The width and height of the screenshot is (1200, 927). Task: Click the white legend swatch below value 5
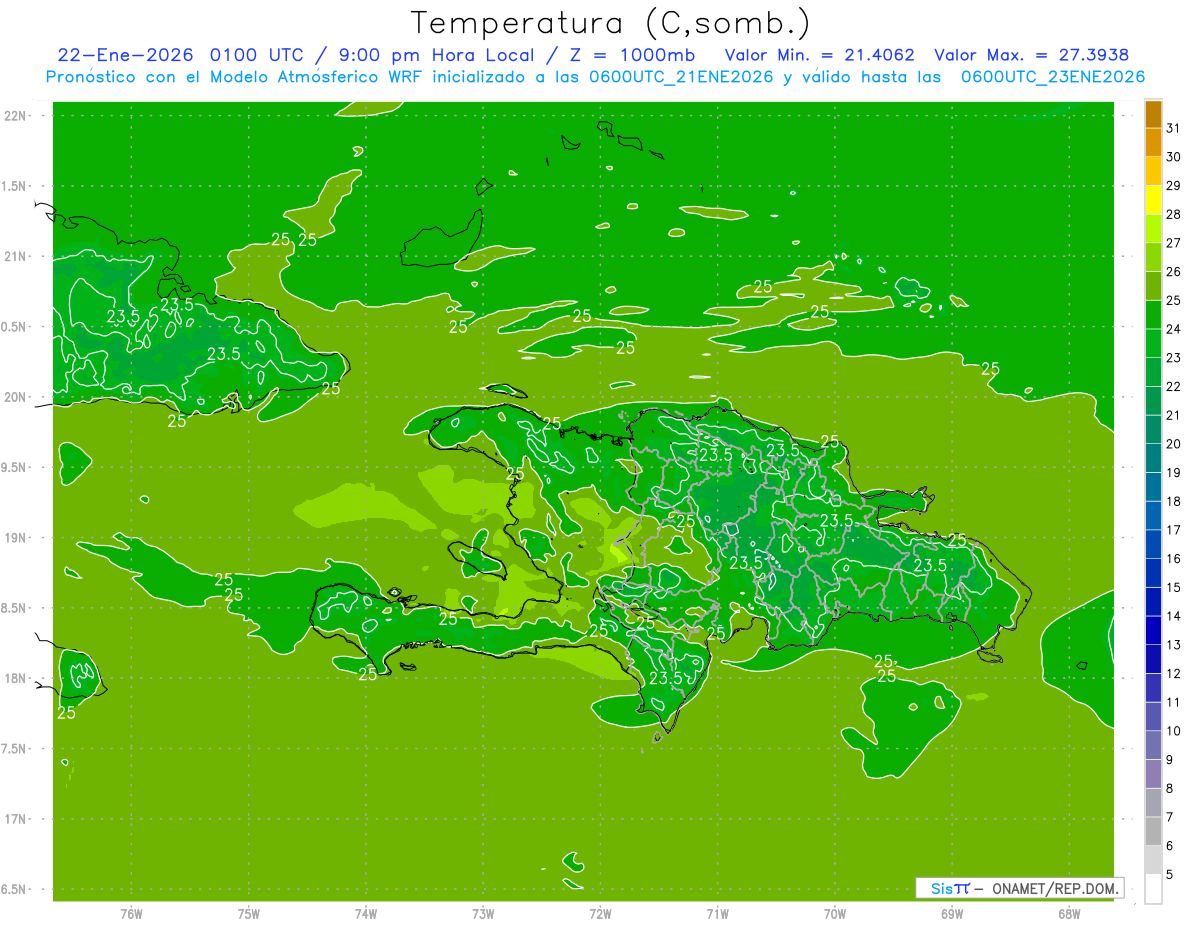click(1153, 889)
